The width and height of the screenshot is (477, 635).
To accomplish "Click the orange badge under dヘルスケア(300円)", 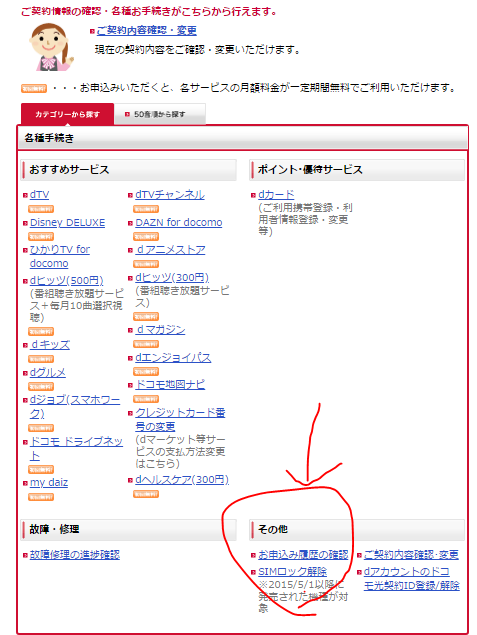I will pyautogui.click(x=146, y=494).
